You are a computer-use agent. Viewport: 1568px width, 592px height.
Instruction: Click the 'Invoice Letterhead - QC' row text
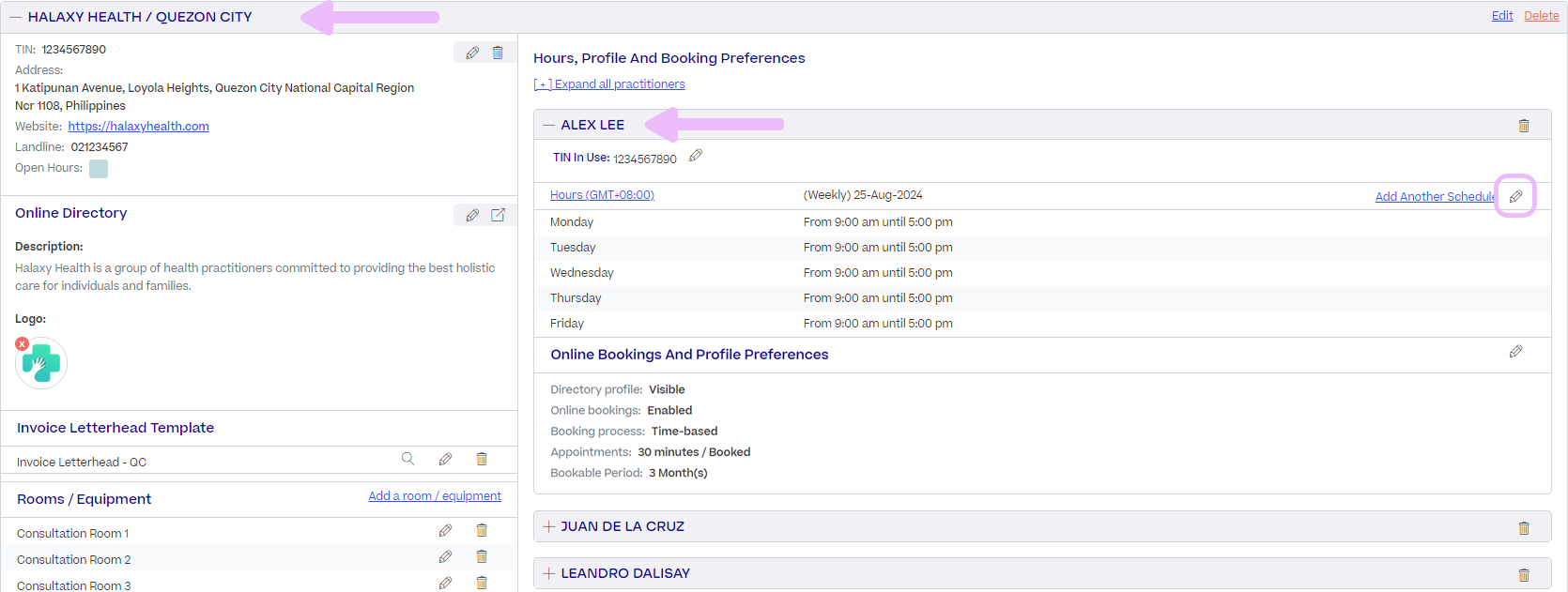point(82,463)
